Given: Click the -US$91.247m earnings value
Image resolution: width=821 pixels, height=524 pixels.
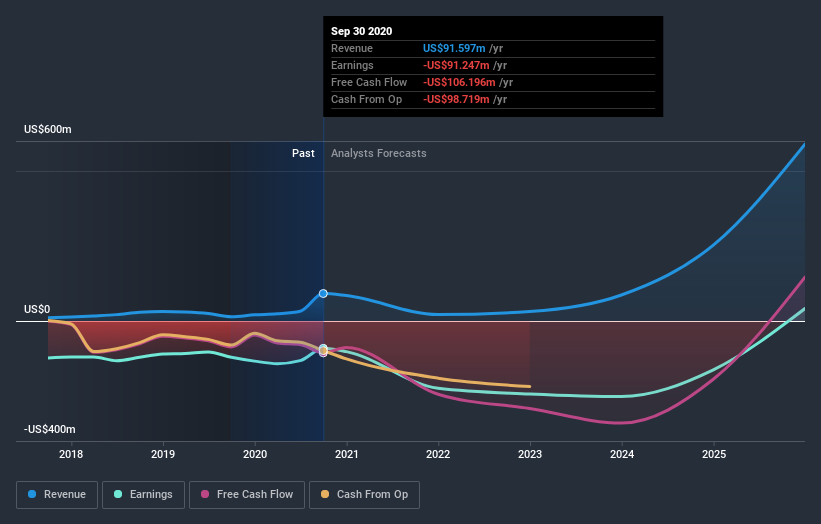Looking at the screenshot, I should pyautogui.click(x=456, y=65).
